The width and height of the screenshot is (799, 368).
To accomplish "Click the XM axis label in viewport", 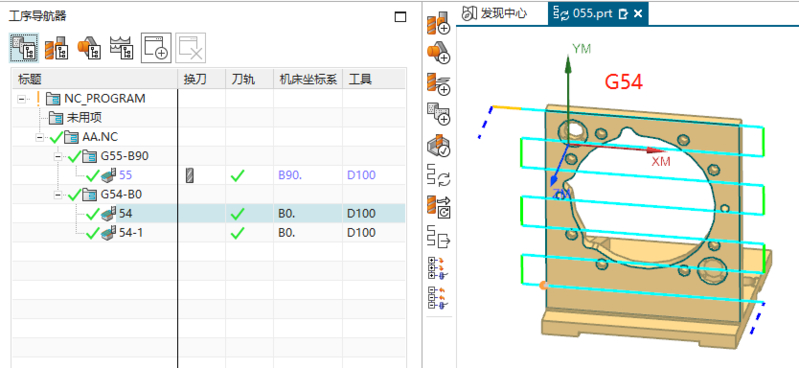I will [x=661, y=162].
